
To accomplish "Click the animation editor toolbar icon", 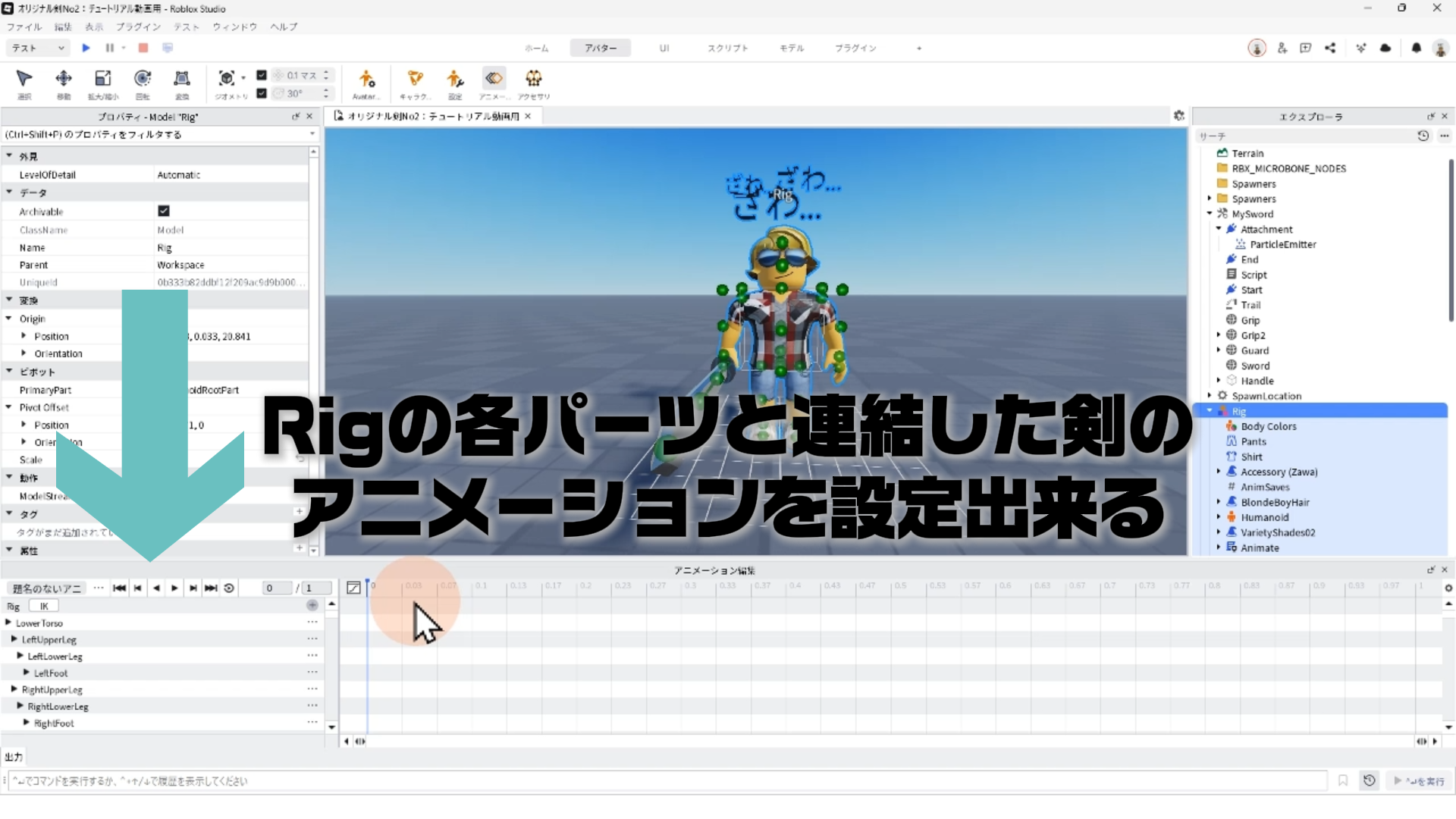I will 494,79.
